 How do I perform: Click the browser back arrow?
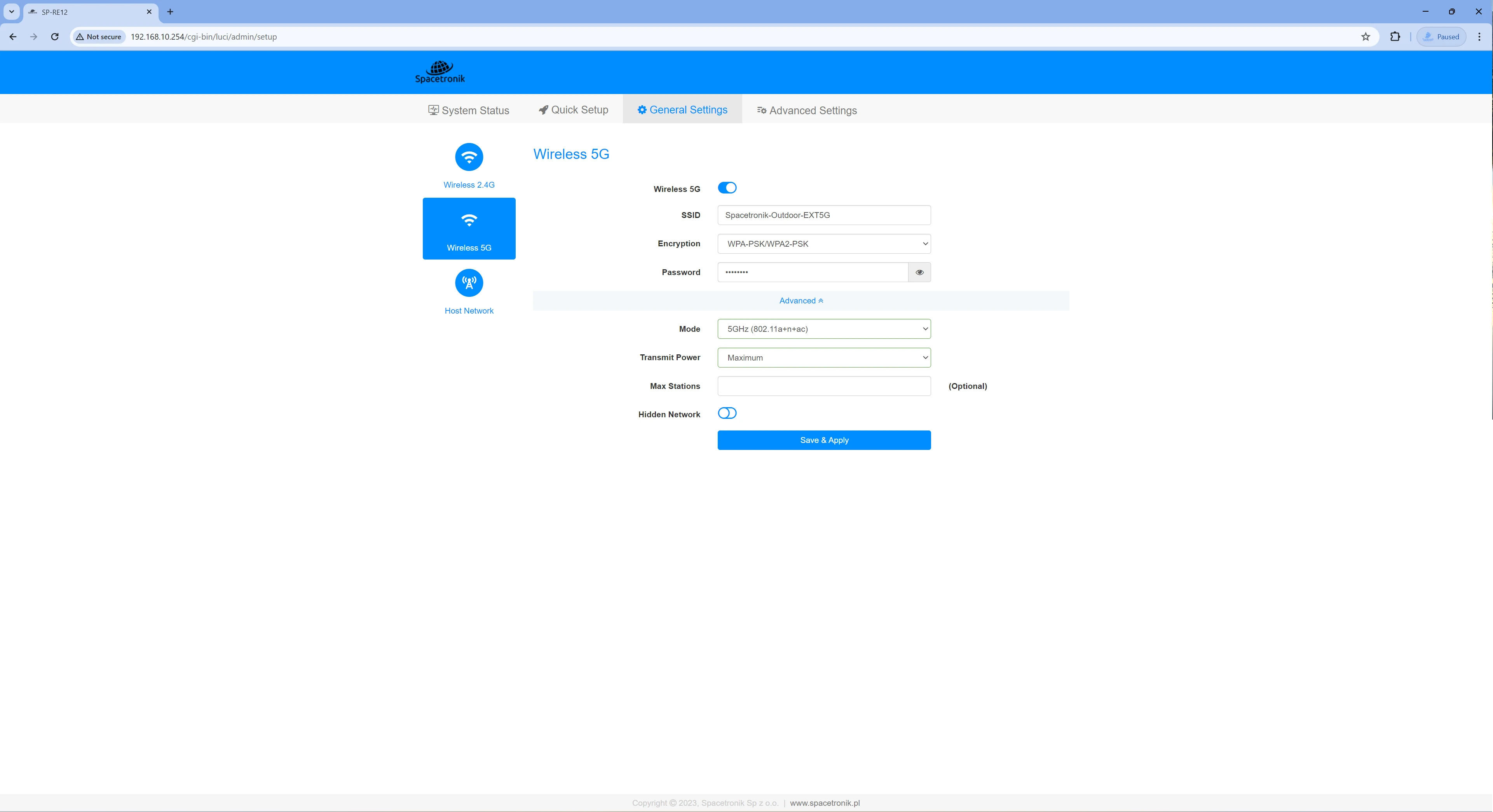click(x=13, y=37)
